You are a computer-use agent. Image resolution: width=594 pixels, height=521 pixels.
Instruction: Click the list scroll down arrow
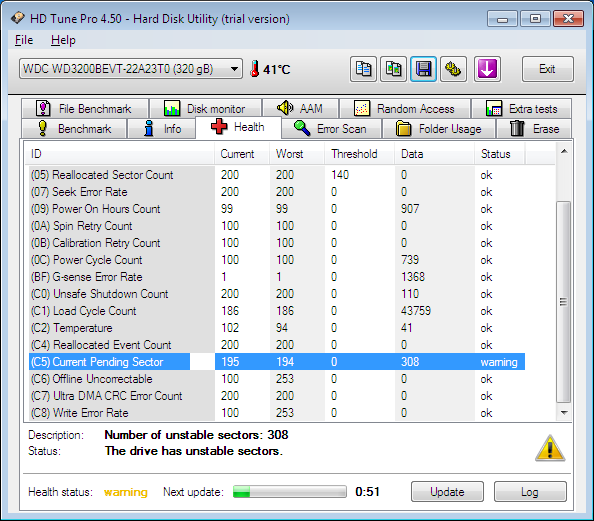pyautogui.click(x=564, y=413)
